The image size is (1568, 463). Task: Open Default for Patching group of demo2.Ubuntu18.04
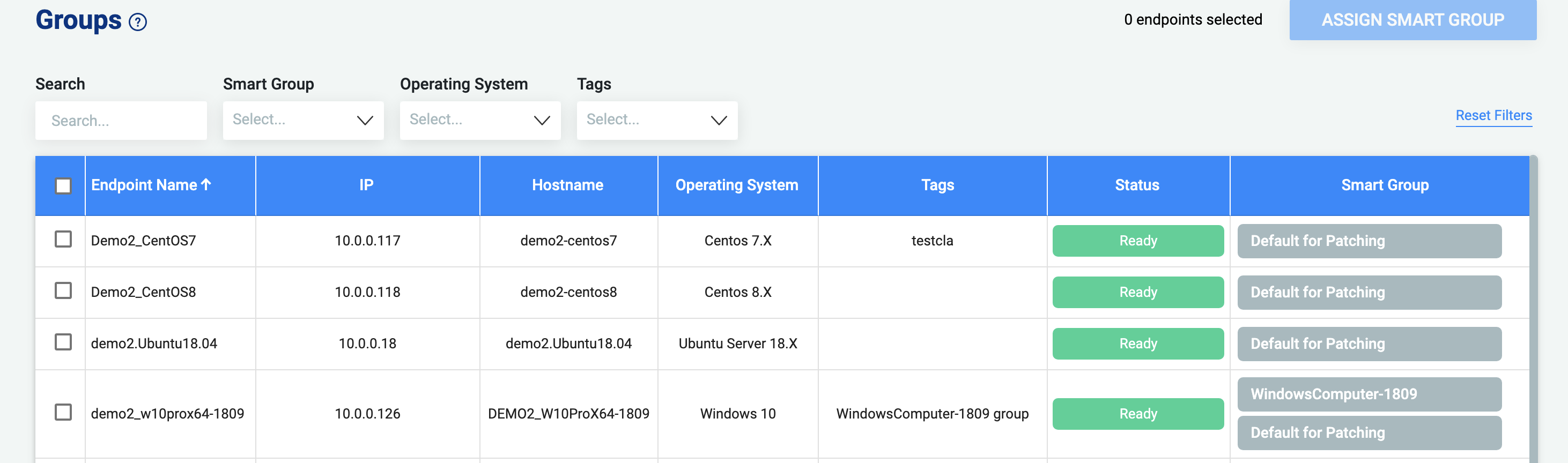point(1369,343)
